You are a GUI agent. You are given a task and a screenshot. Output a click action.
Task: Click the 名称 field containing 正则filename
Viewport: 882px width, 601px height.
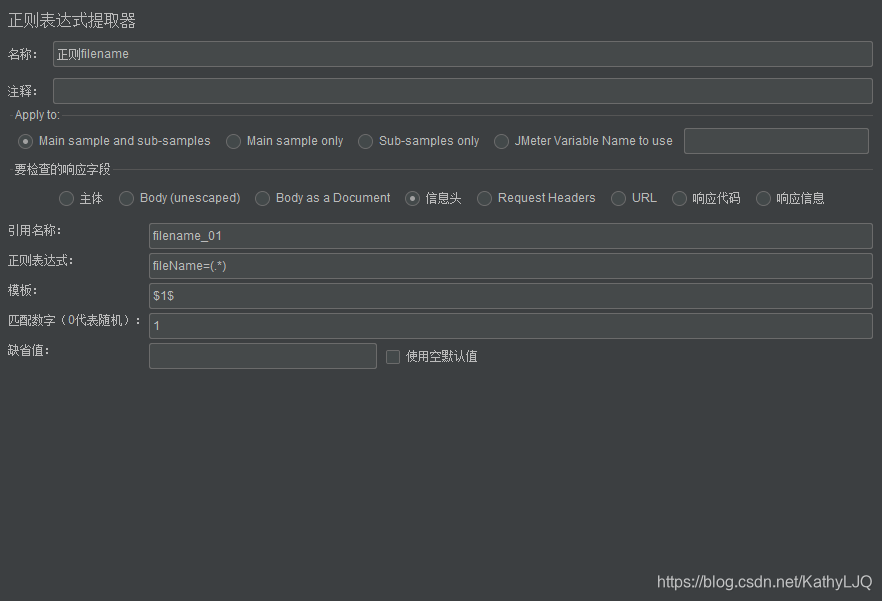coord(462,54)
